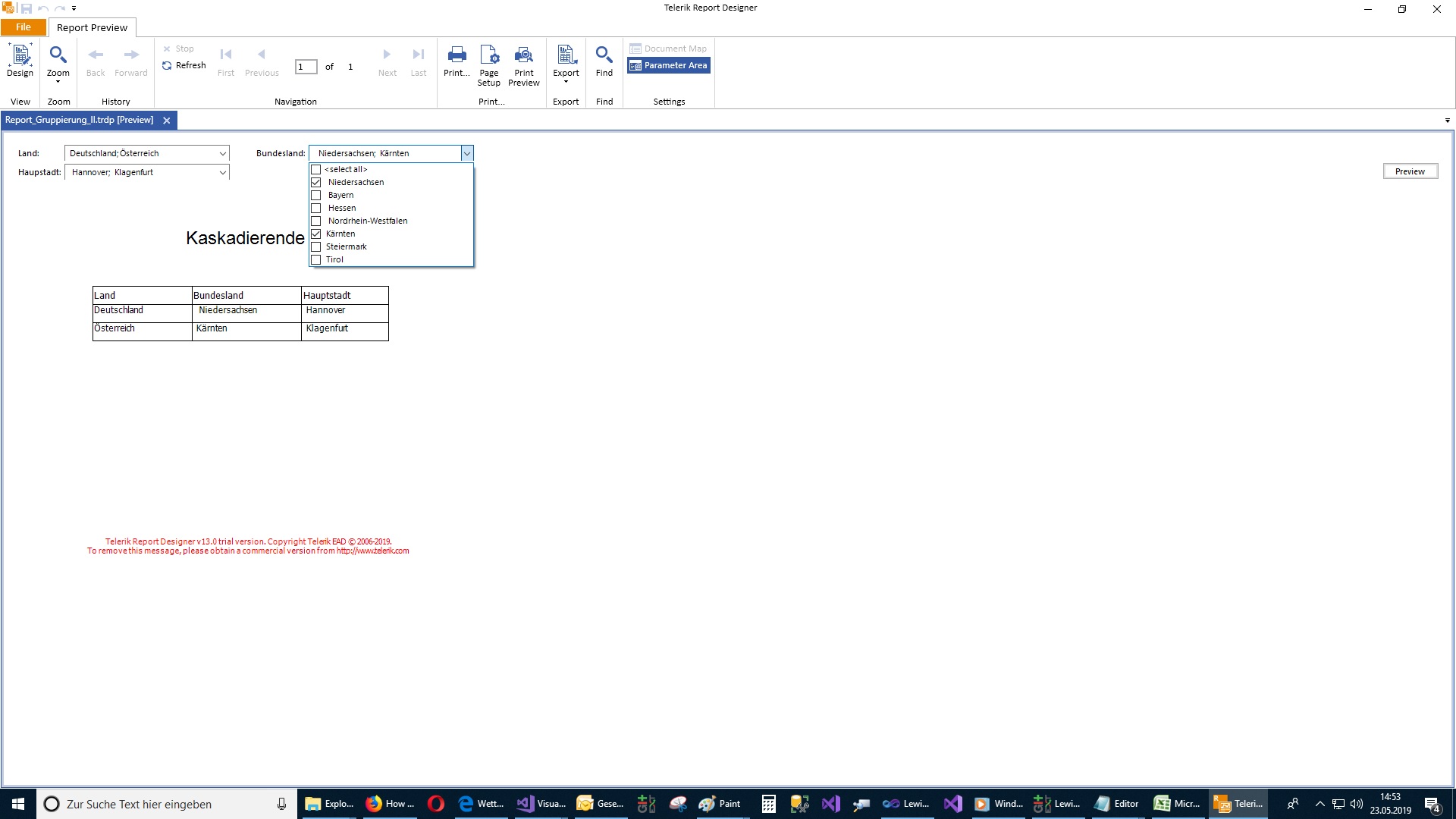Toggle the Parameter Area setting

tap(668, 66)
